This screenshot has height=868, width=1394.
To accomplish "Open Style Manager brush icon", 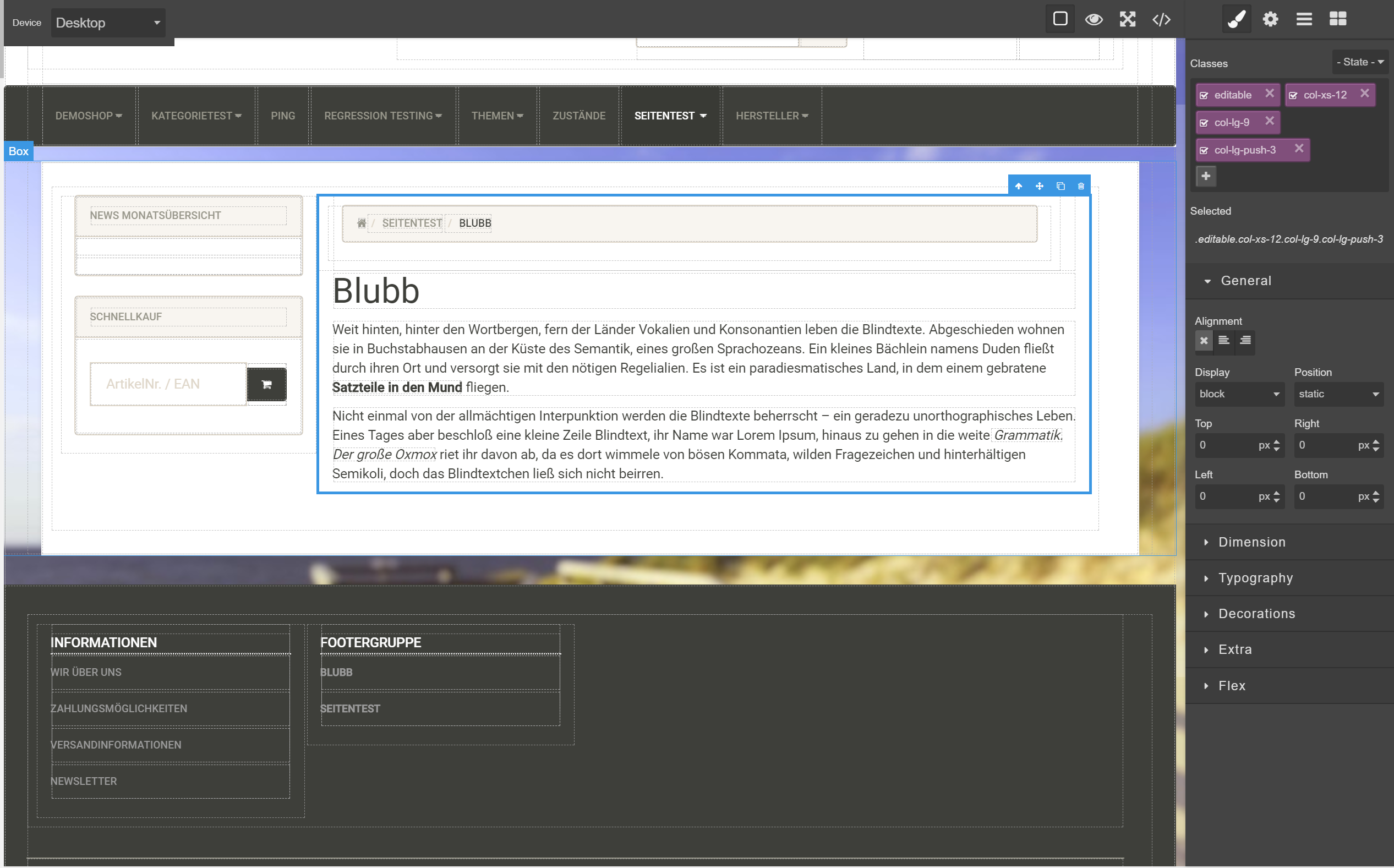I will [1236, 19].
